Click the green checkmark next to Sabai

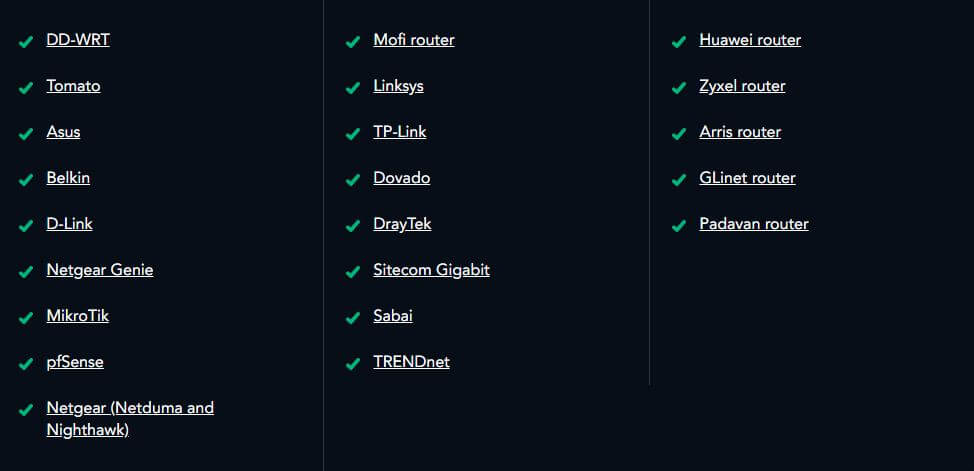point(352,318)
